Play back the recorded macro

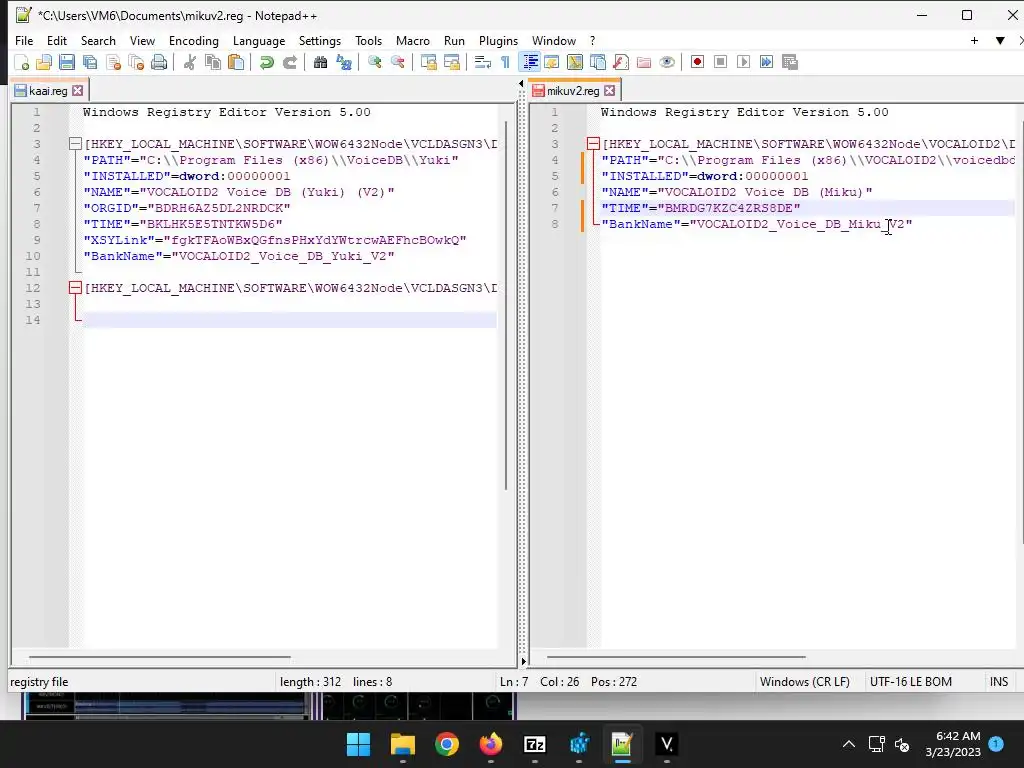click(x=743, y=62)
